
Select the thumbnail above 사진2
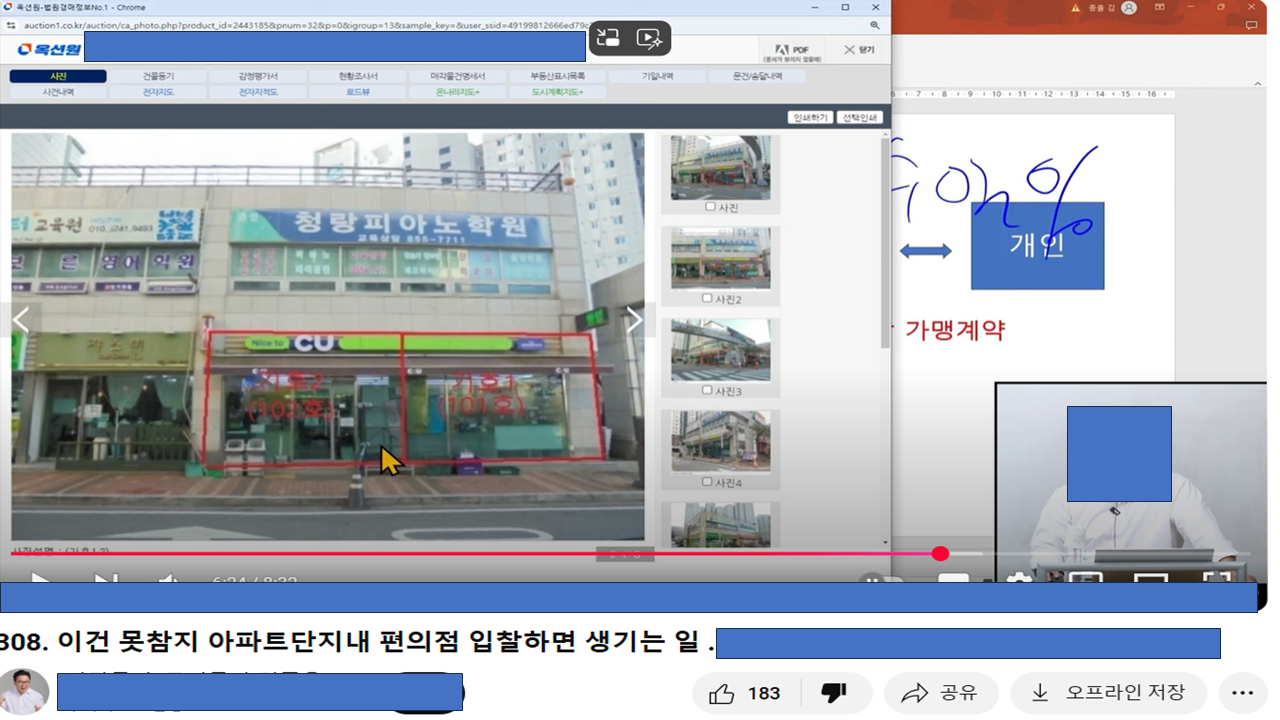[x=720, y=259]
